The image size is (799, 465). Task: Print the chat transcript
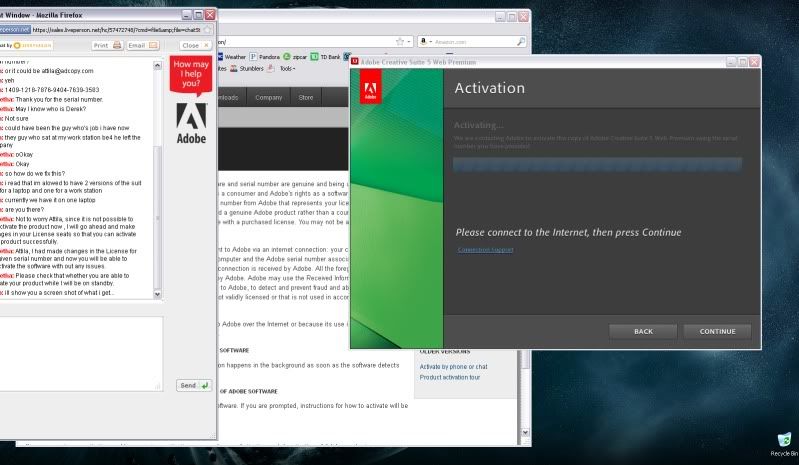pos(108,45)
